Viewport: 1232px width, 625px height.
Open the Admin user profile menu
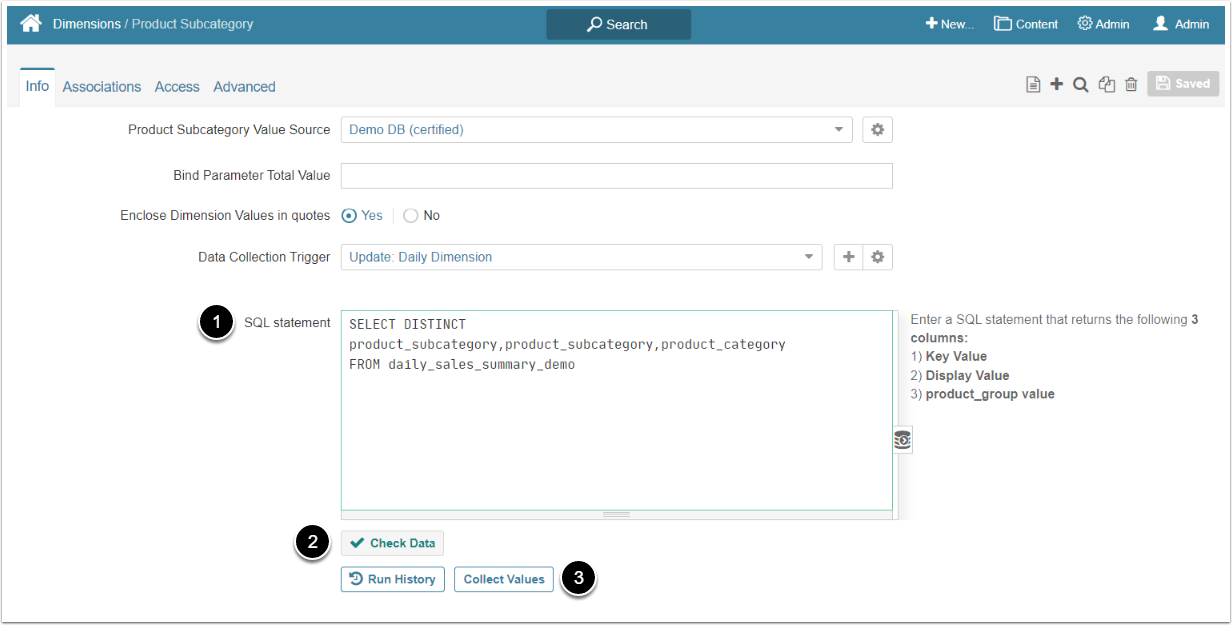(1181, 24)
